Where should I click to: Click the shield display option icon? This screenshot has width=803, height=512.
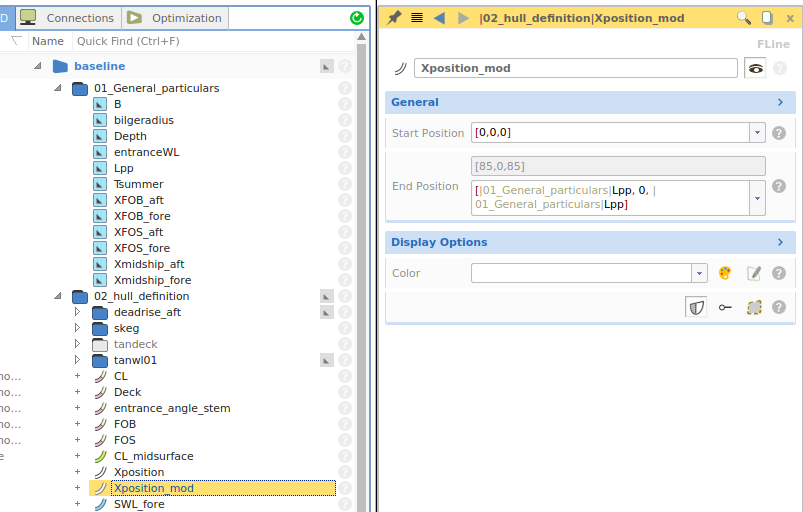pos(696,307)
